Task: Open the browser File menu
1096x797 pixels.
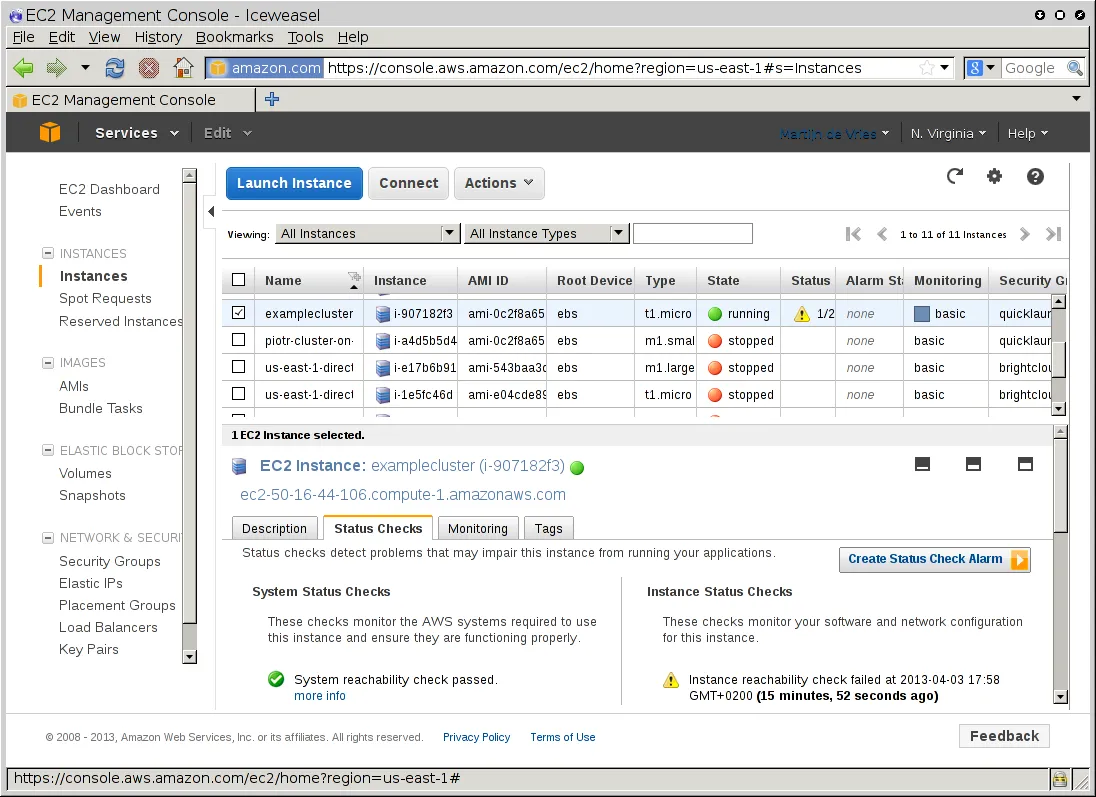Action: 23,37
